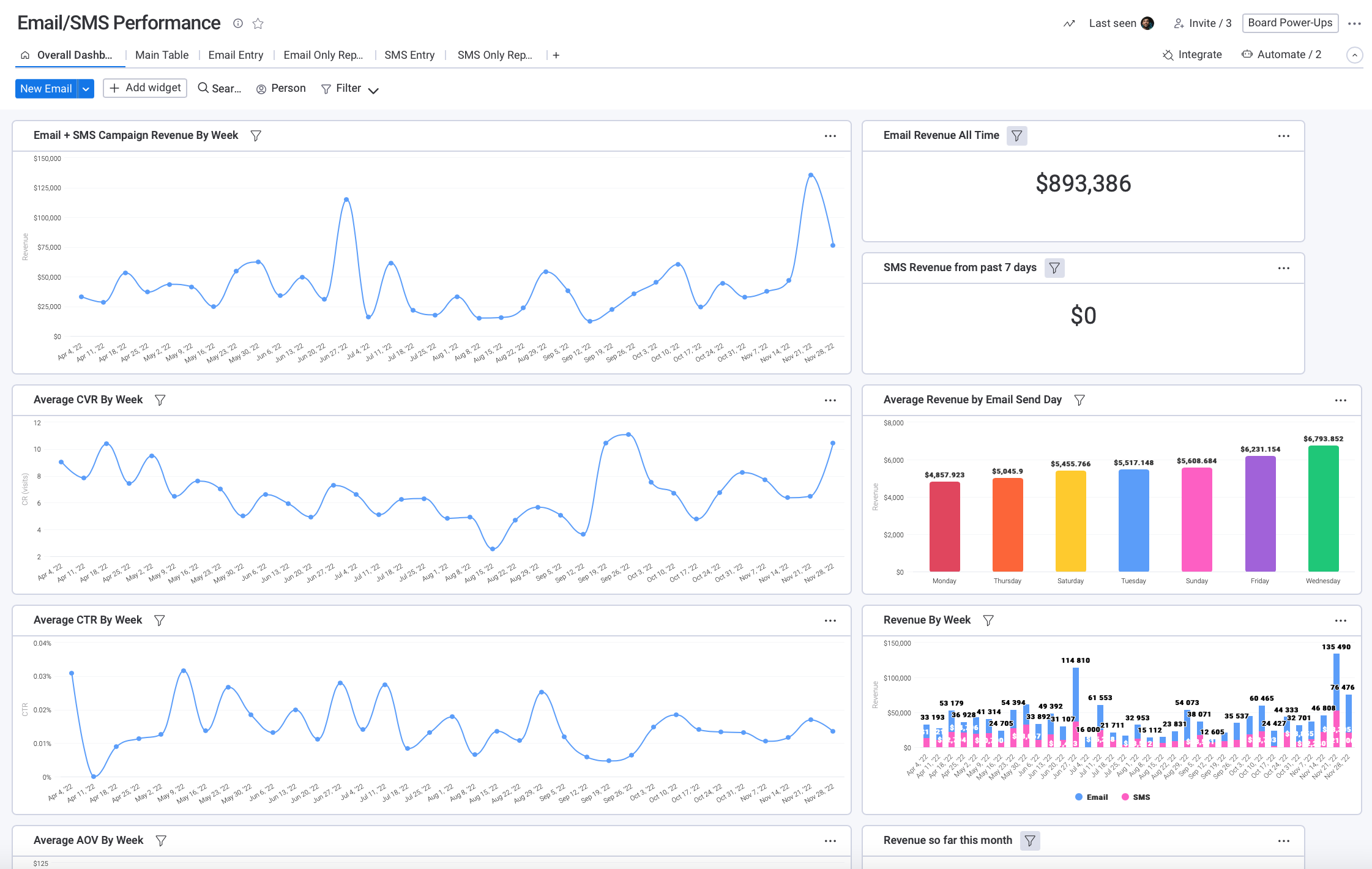Expand the New Email dropdown arrow
The width and height of the screenshot is (1372, 869).
(x=86, y=89)
